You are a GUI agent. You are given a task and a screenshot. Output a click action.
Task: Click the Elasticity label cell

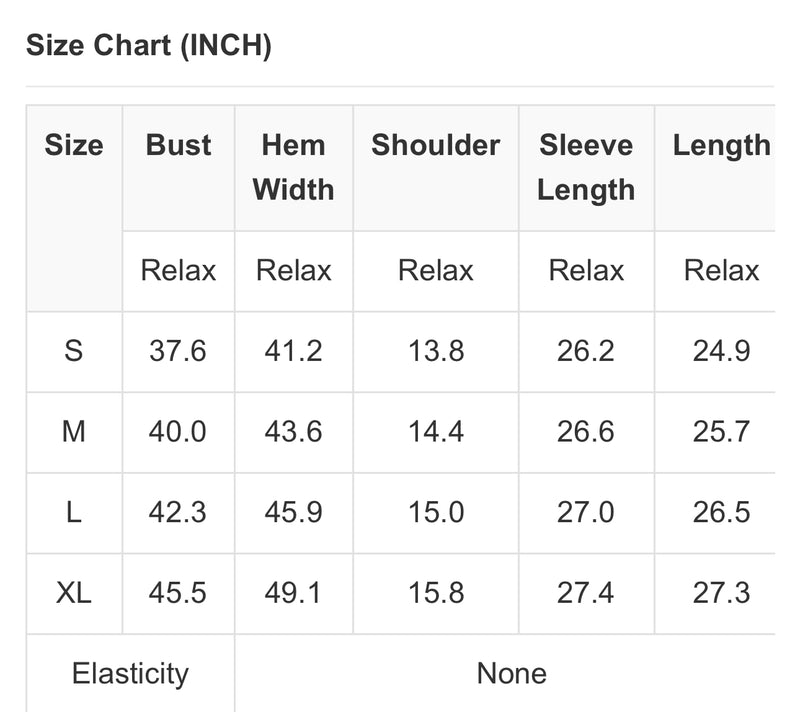(x=130, y=674)
